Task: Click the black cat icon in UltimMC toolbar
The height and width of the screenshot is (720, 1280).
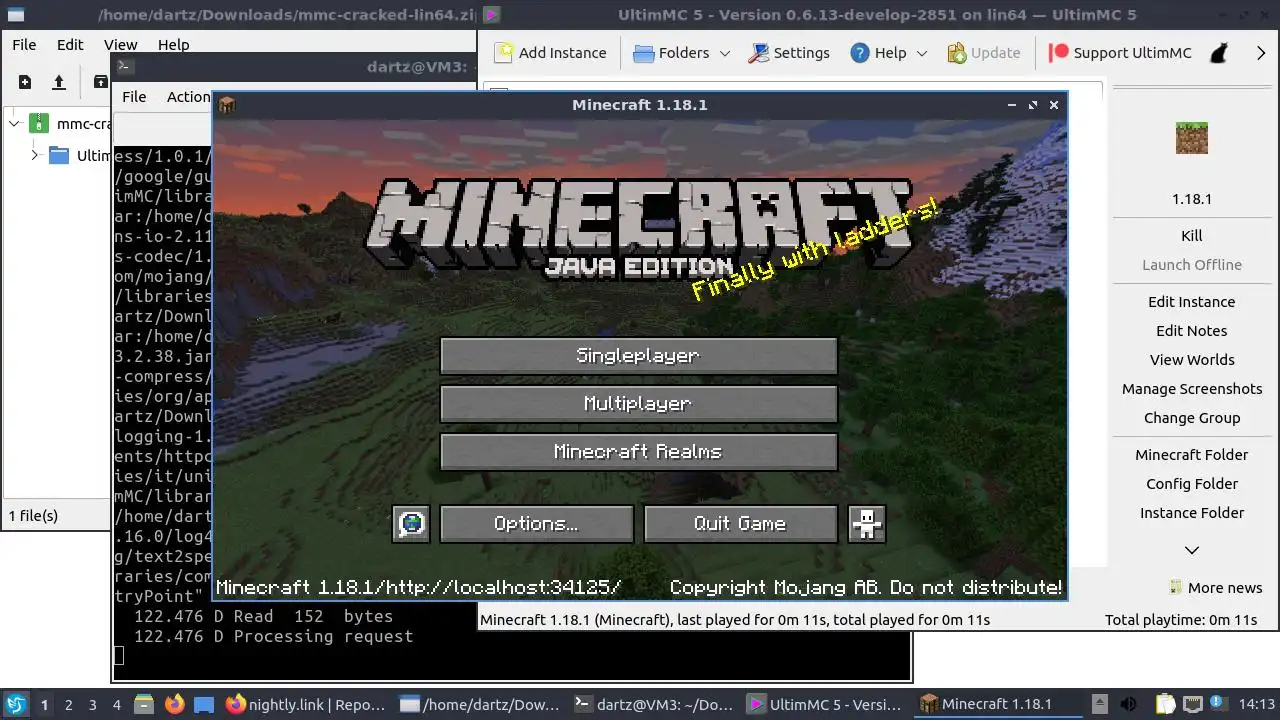Action: click(1219, 53)
